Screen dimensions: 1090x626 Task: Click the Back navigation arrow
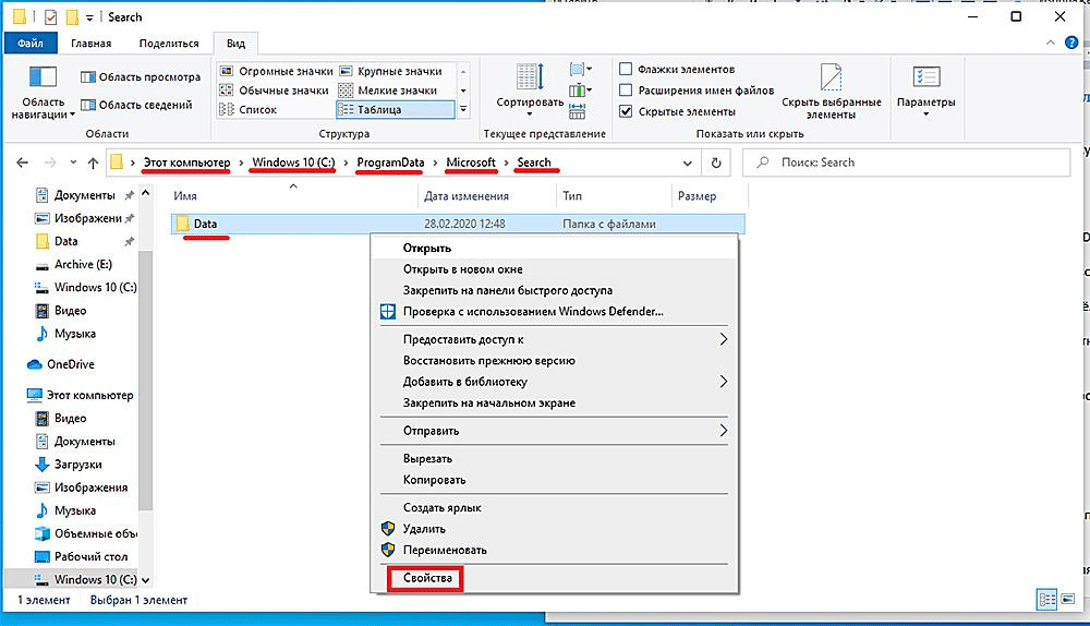(x=23, y=162)
